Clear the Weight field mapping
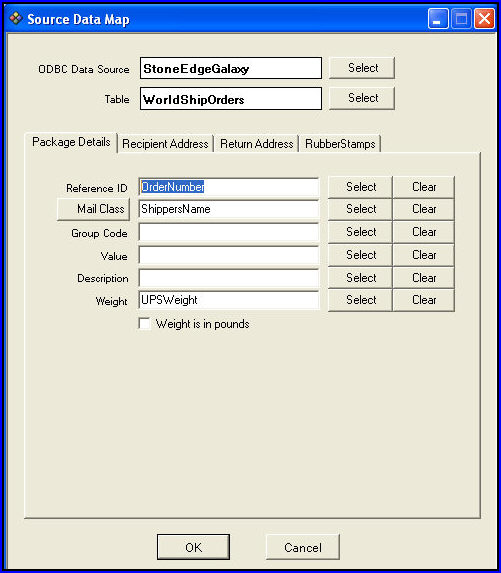Screen dimensions: 501x573 [x=424, y=300]
